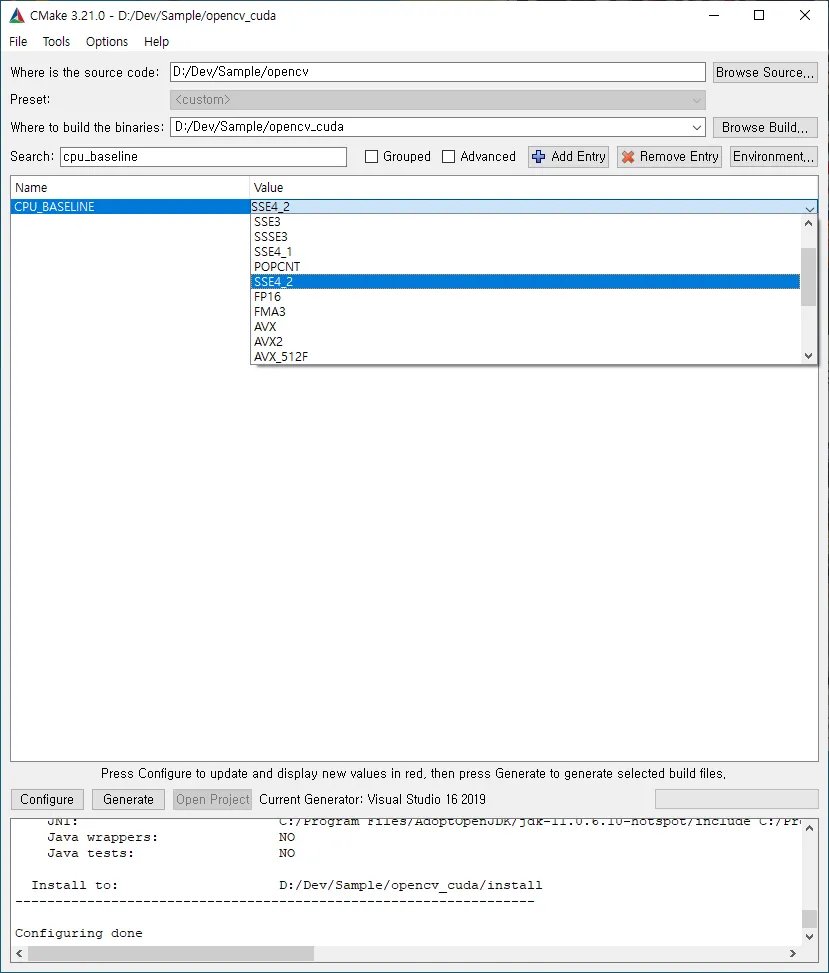Screen dimensions: 829x973
Task: Click the 'Install to:' log line
Action: (287, 886)
